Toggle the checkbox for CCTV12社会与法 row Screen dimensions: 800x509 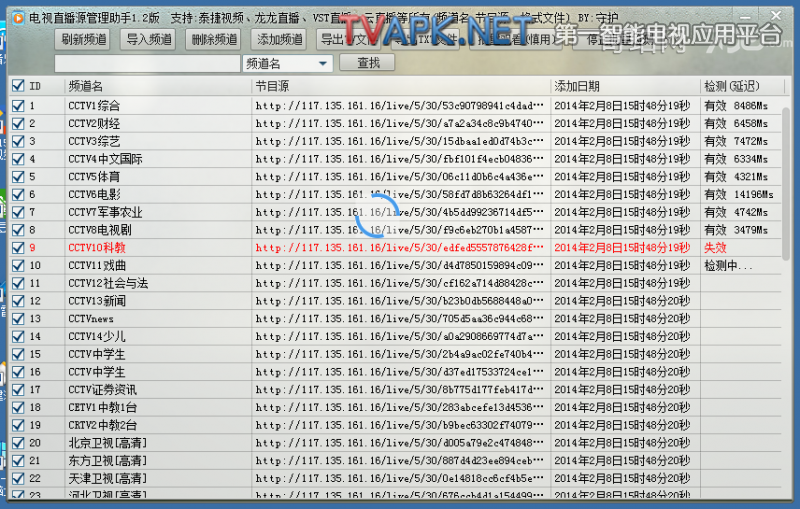tap(18, 283)
